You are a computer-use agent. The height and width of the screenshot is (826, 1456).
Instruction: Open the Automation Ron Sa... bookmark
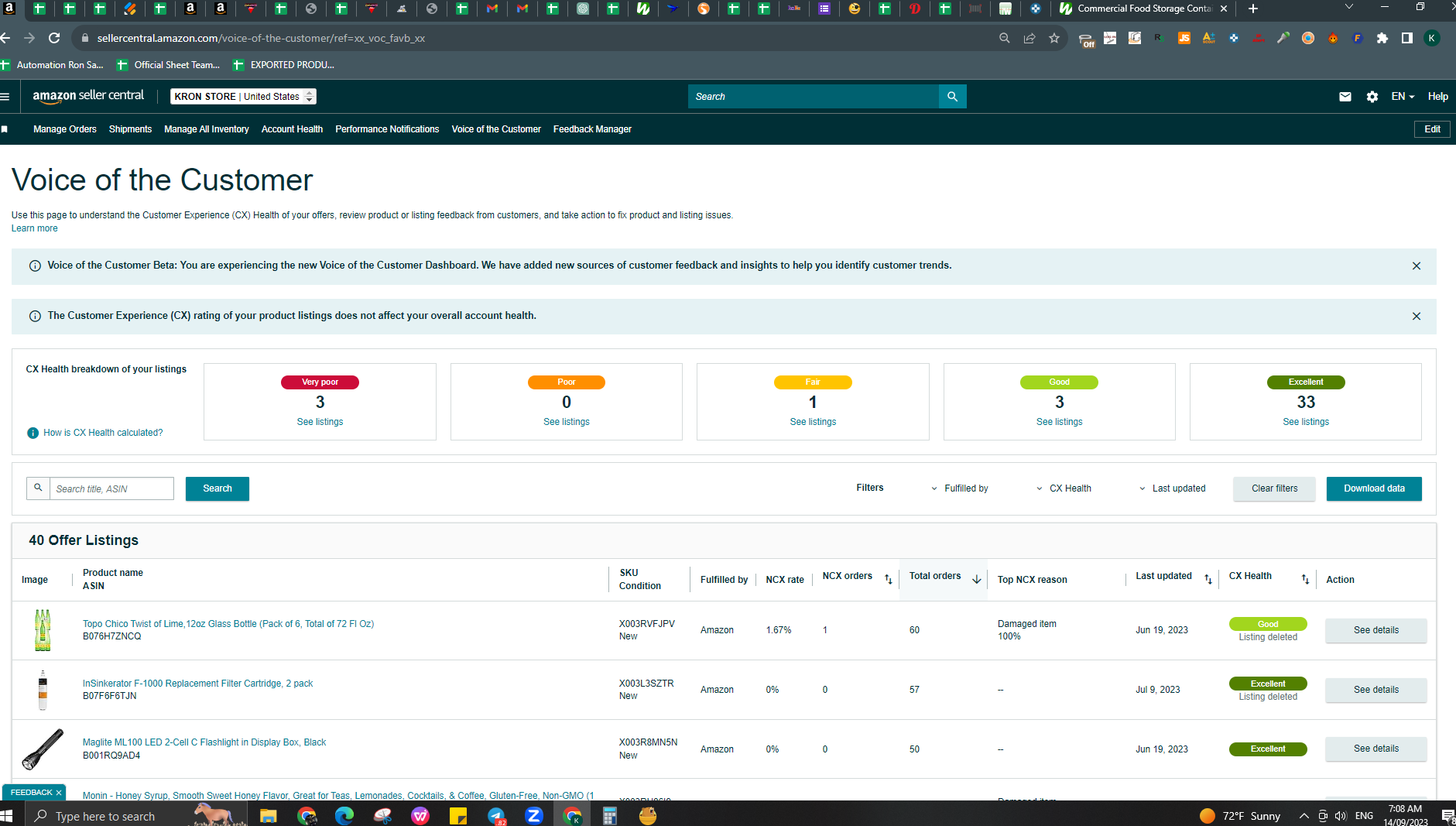click(52, 65)
